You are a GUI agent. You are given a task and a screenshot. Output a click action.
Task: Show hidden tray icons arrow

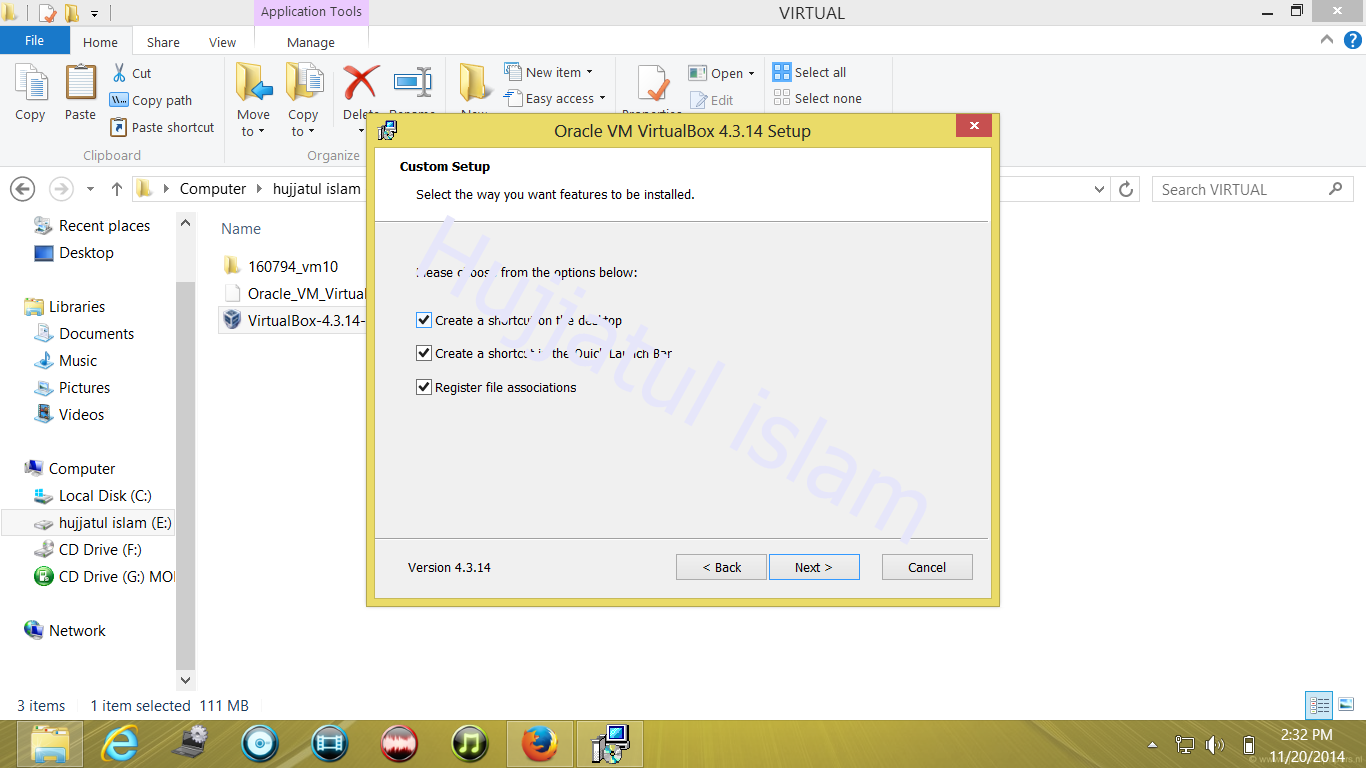[1153, 745]
